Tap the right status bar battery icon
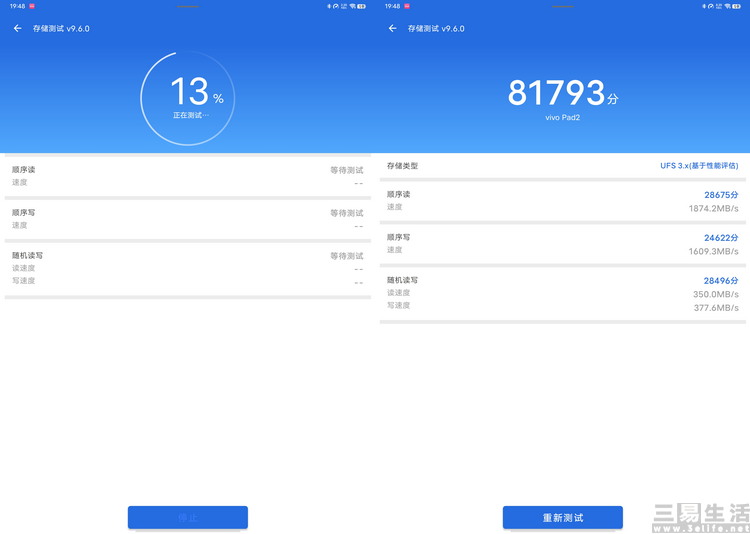 737,6
